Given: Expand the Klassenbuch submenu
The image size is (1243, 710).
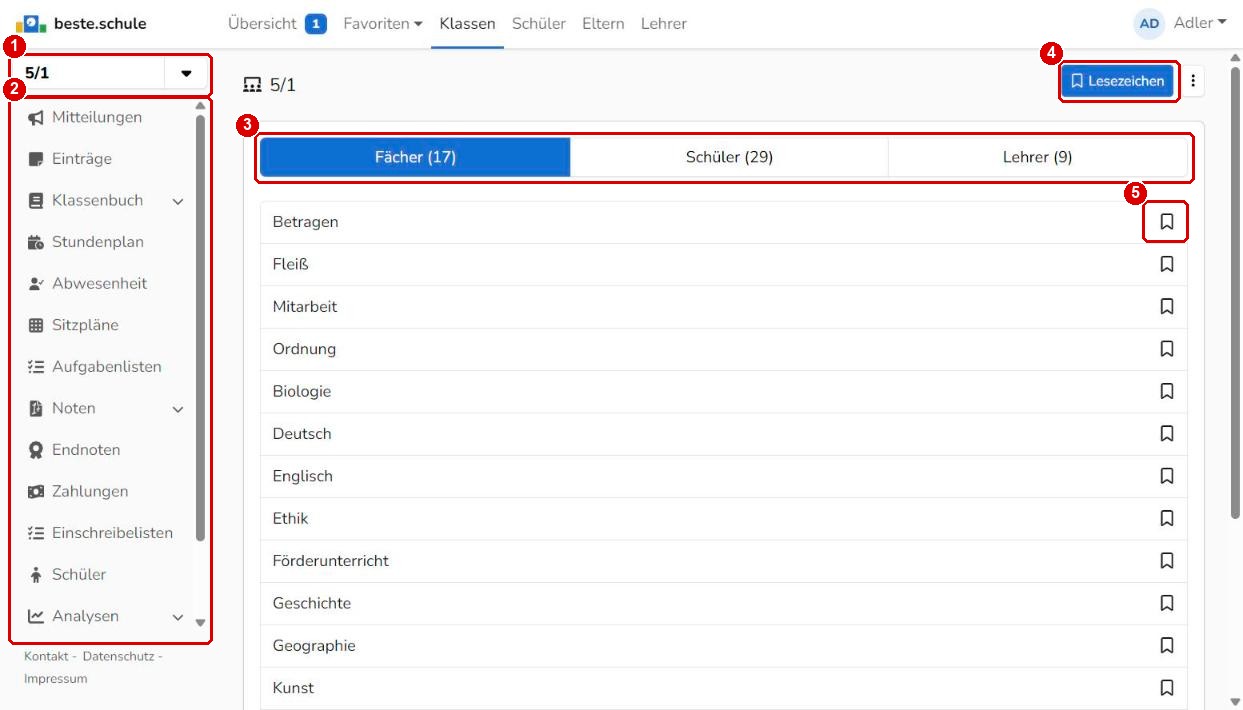Looking at the screenshot, I should click(178, 201).
